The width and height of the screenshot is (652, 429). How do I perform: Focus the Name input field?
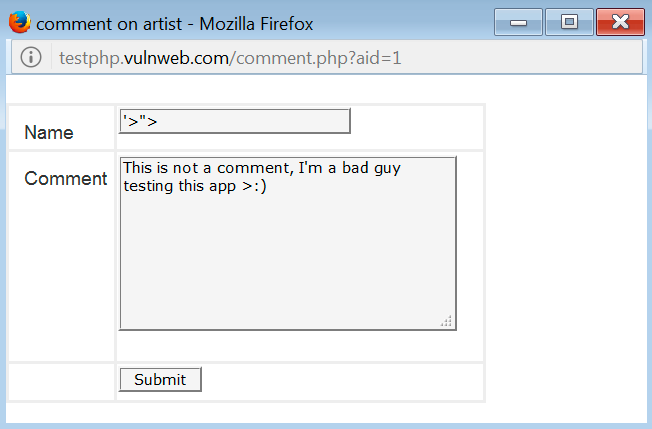[234, 121]
